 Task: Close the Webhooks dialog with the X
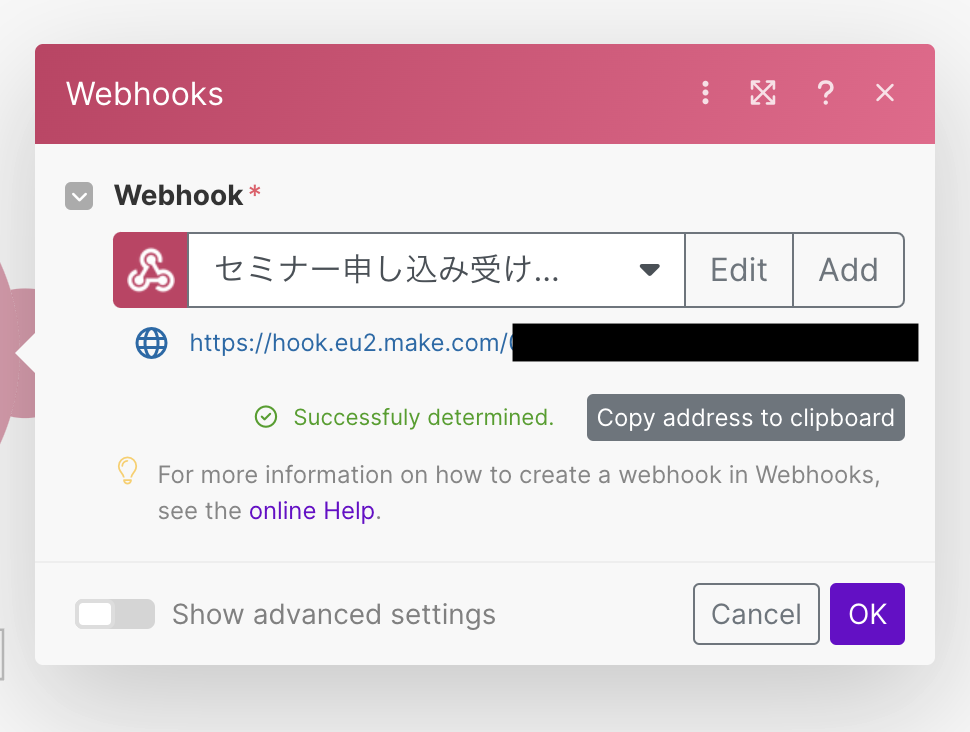[x=885, y=93]
